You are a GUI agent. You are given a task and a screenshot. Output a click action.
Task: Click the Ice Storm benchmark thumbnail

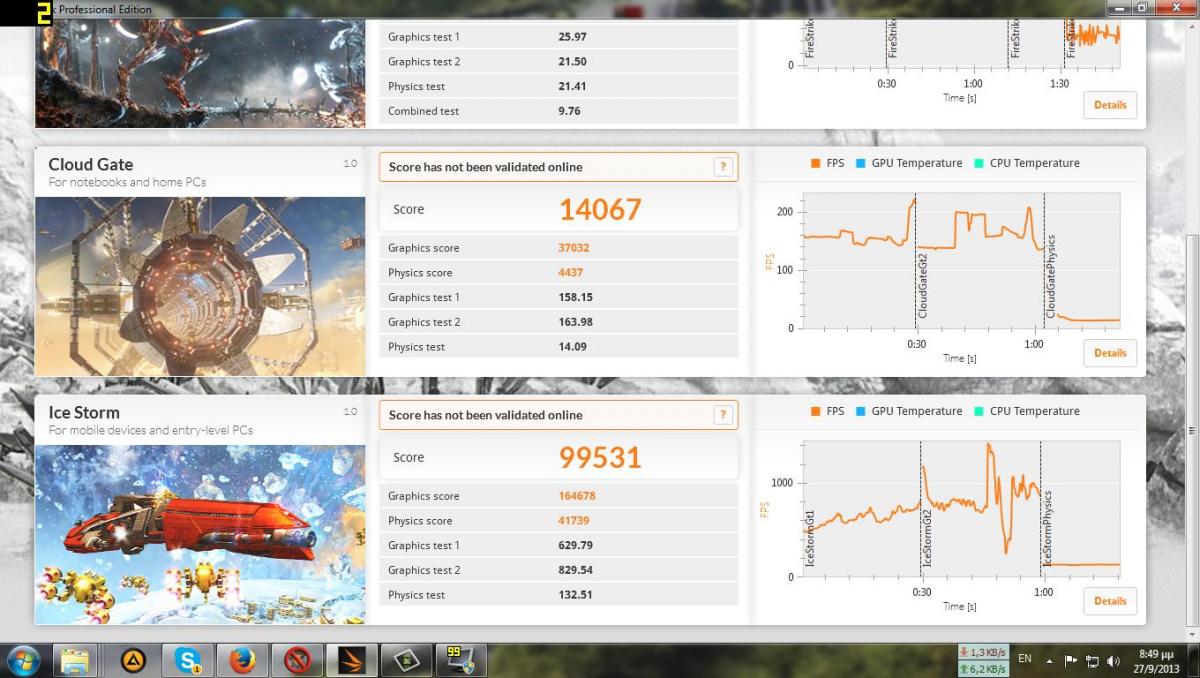[200, 534]
